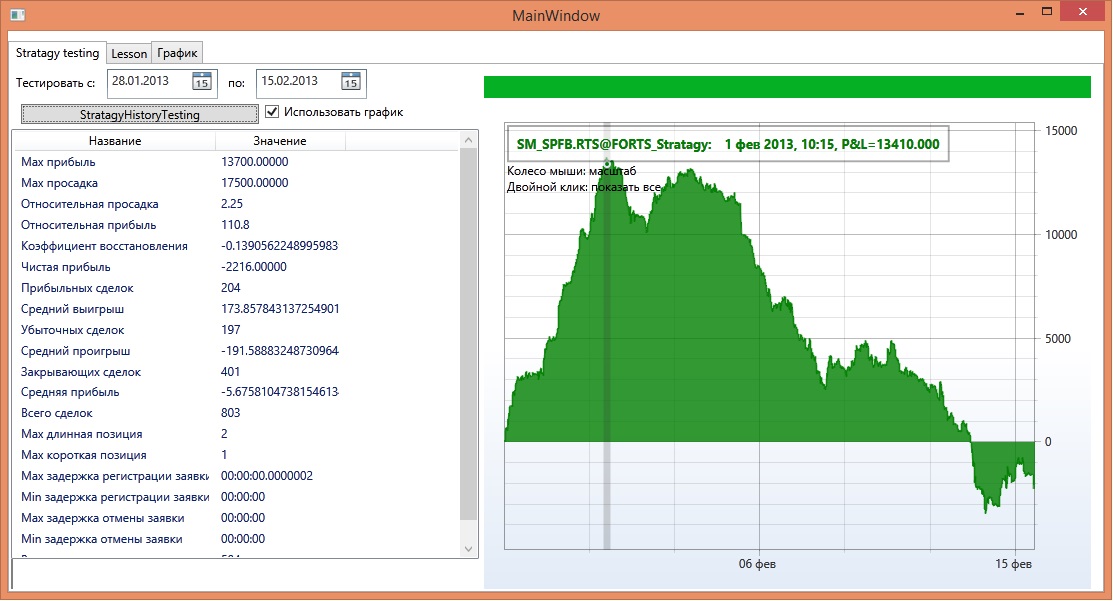The image size is (1113, 601).
Task: Click the Название column header
Action: [x=115, y=141]
